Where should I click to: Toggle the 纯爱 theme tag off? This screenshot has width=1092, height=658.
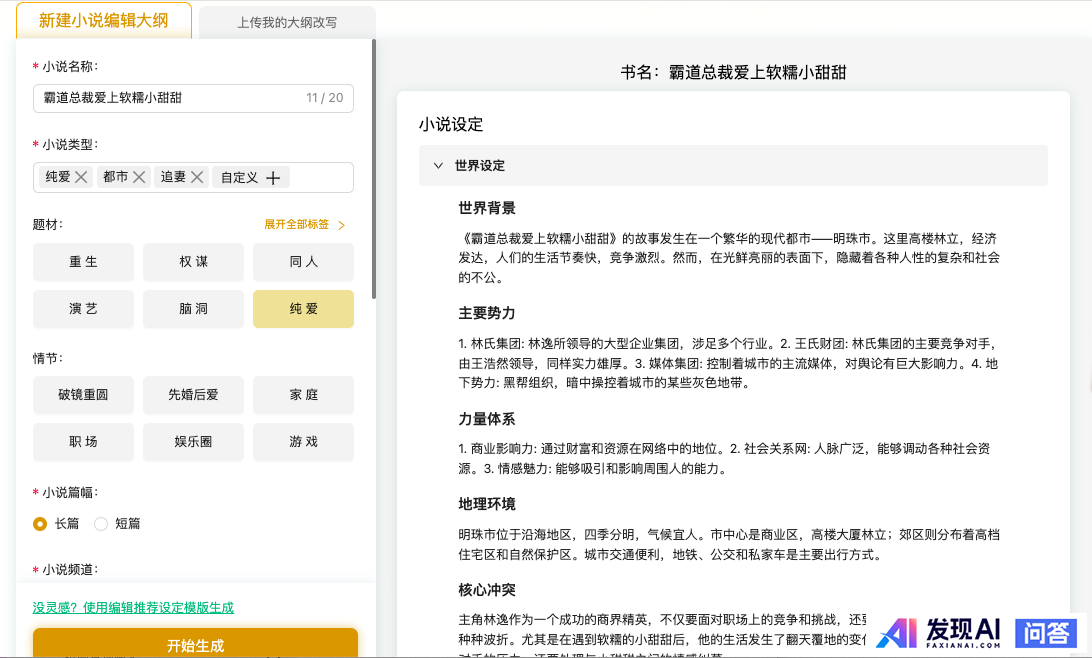pyautogui.click(x=303, y=309)
